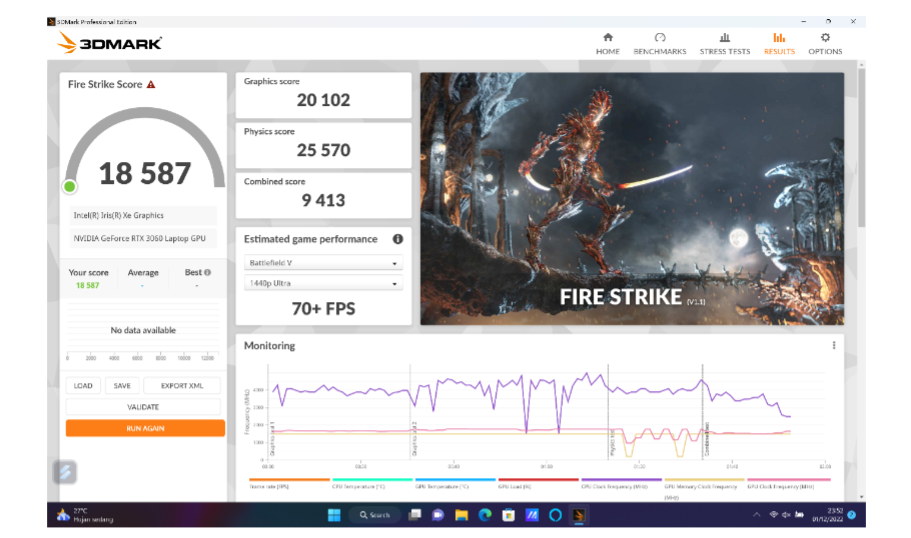Viewport: 911px width, 538px height.
Task: Open the weather widget on the taskbar
Action: point(85,515)
